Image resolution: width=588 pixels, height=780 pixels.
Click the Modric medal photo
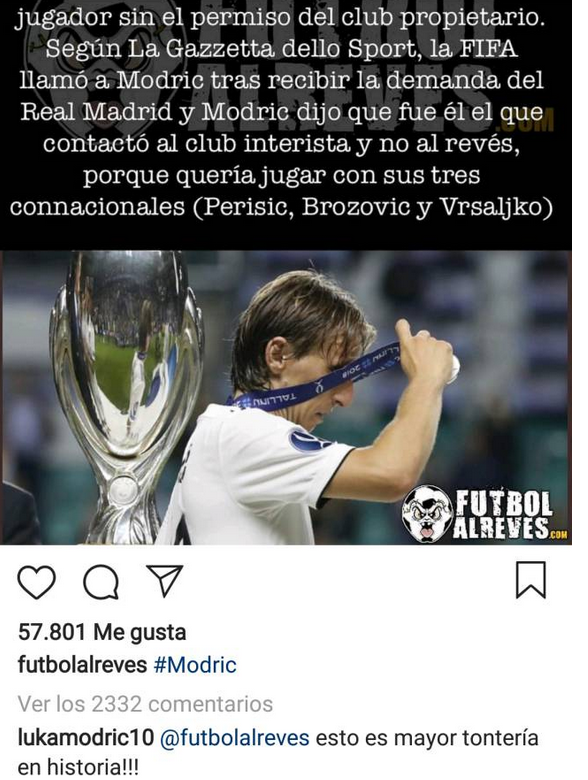286,397
